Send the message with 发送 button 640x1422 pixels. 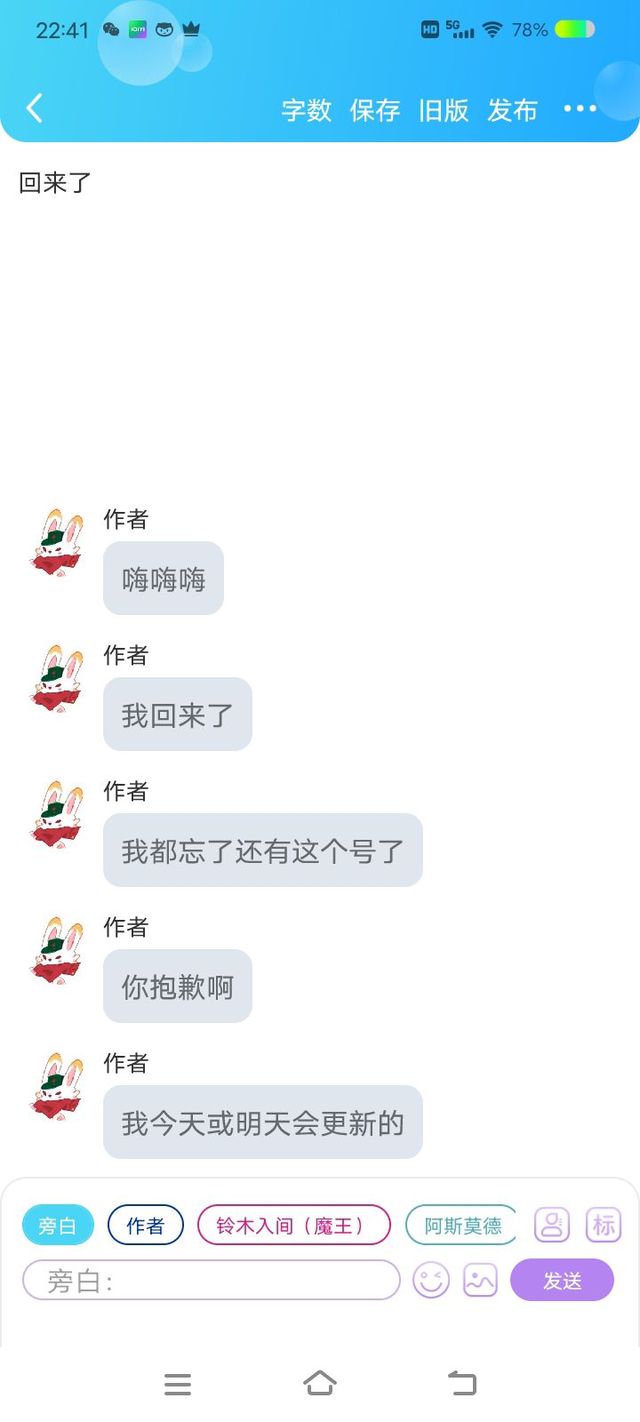pos(562,1280)
